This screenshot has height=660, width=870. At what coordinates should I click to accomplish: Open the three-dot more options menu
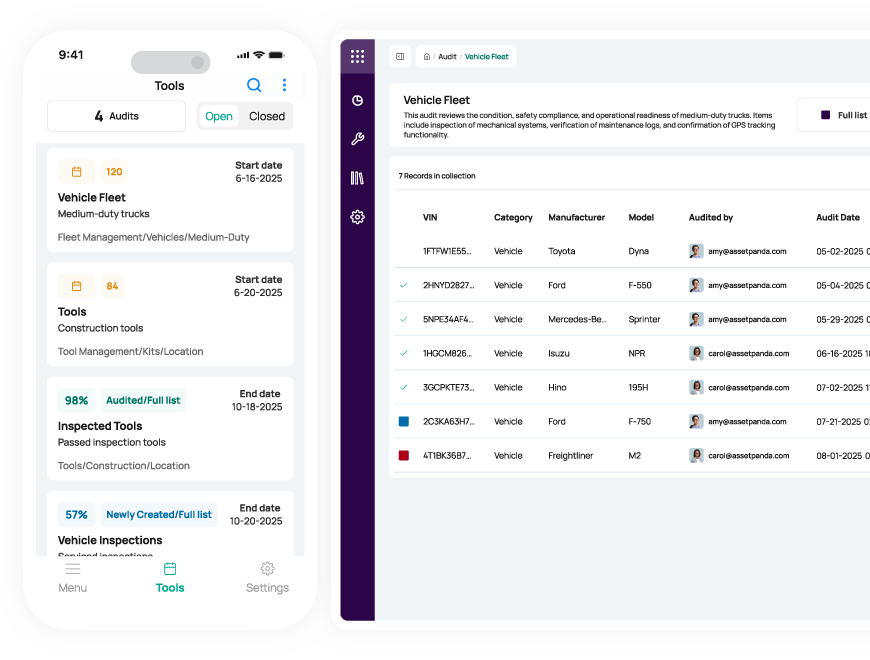click(284, 86)
